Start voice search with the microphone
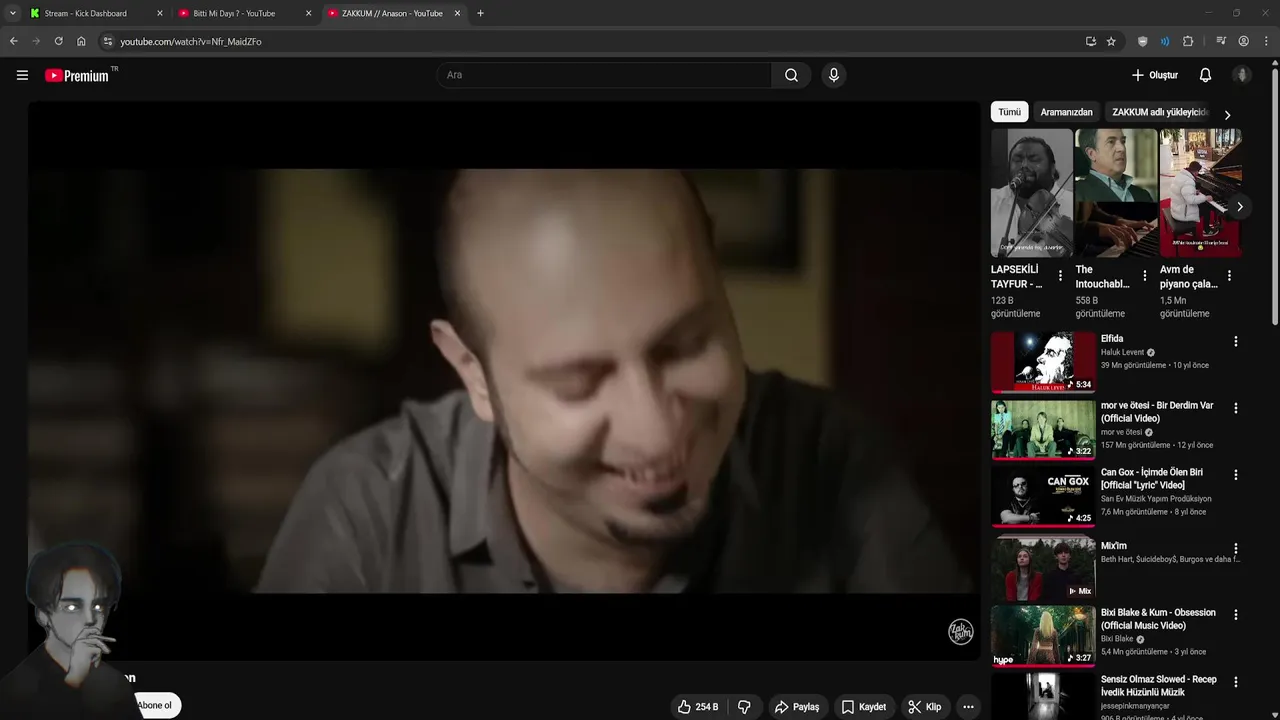The height and width of the screenshot is (720, 1280). pos(834,75)
